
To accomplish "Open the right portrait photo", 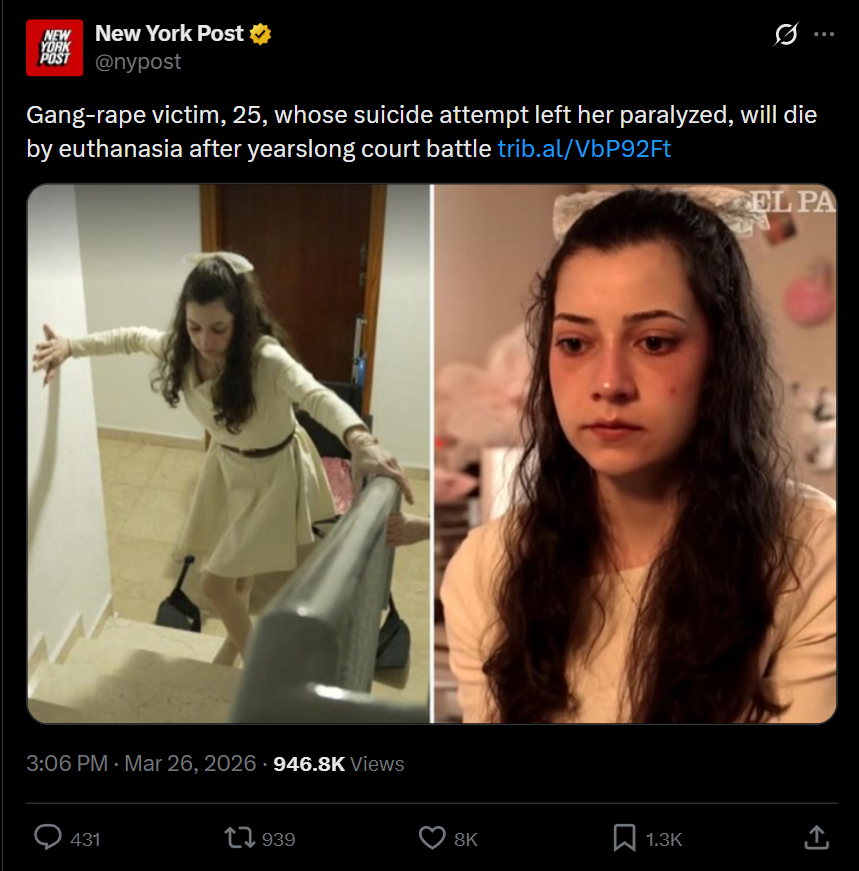I will 635,453.
